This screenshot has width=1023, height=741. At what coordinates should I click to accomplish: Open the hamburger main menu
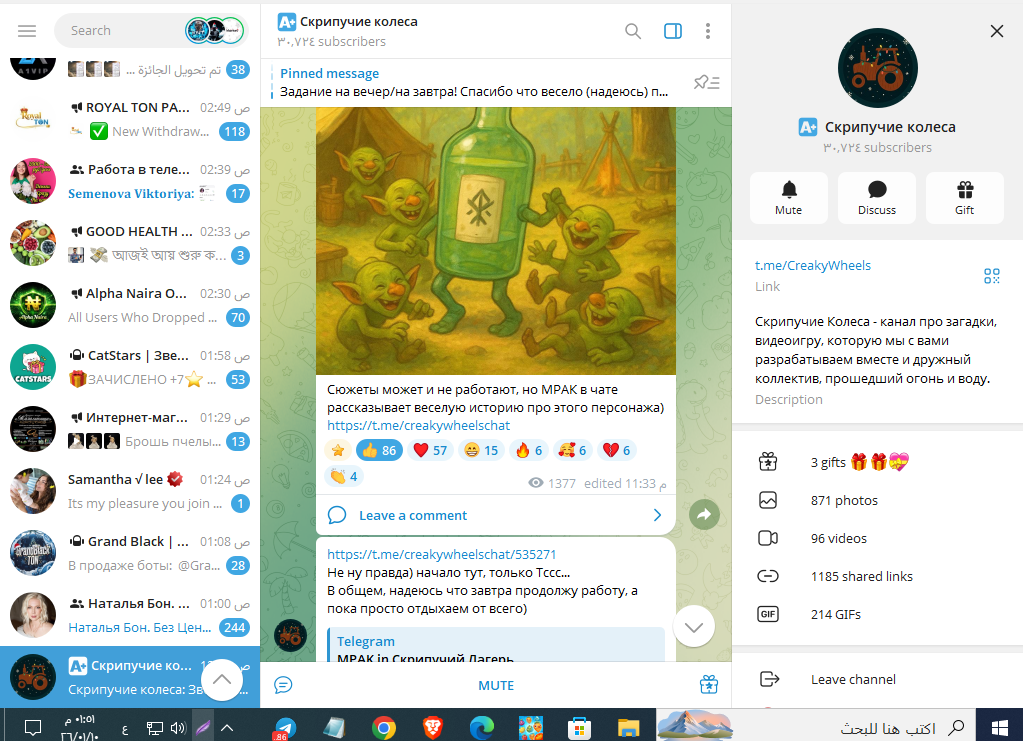[27, 31]
